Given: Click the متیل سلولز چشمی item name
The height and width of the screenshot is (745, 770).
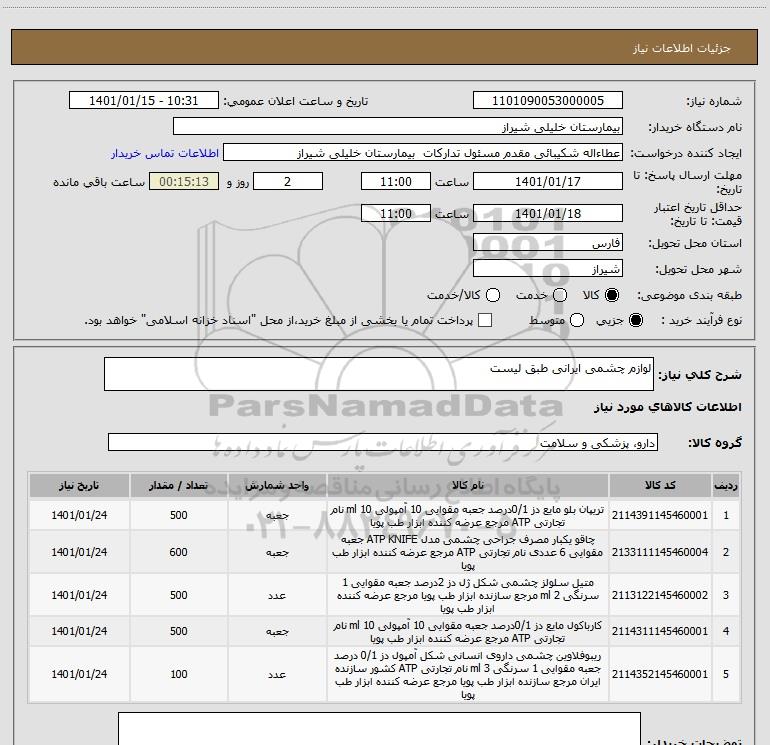Looking at the screenshot, I should pyautogui.click(x=468, y=595).
